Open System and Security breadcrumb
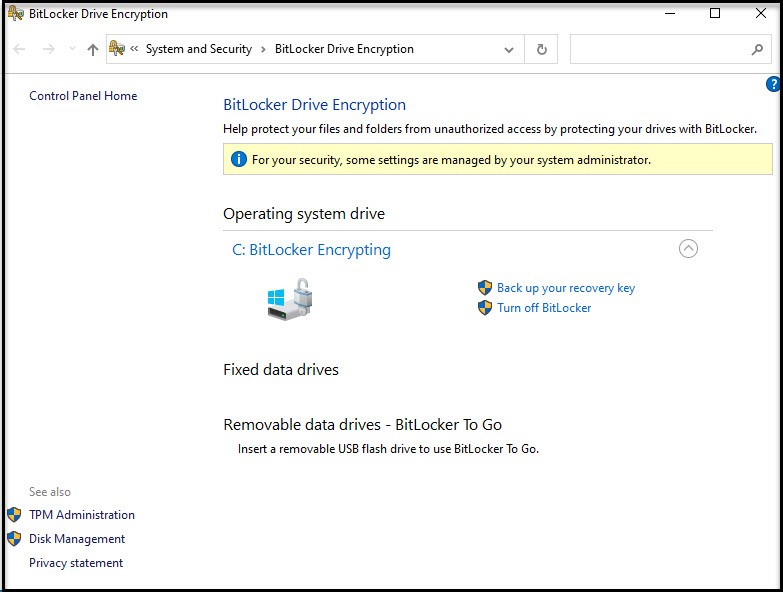Screen dimensions: 783x592 (199, 49)
